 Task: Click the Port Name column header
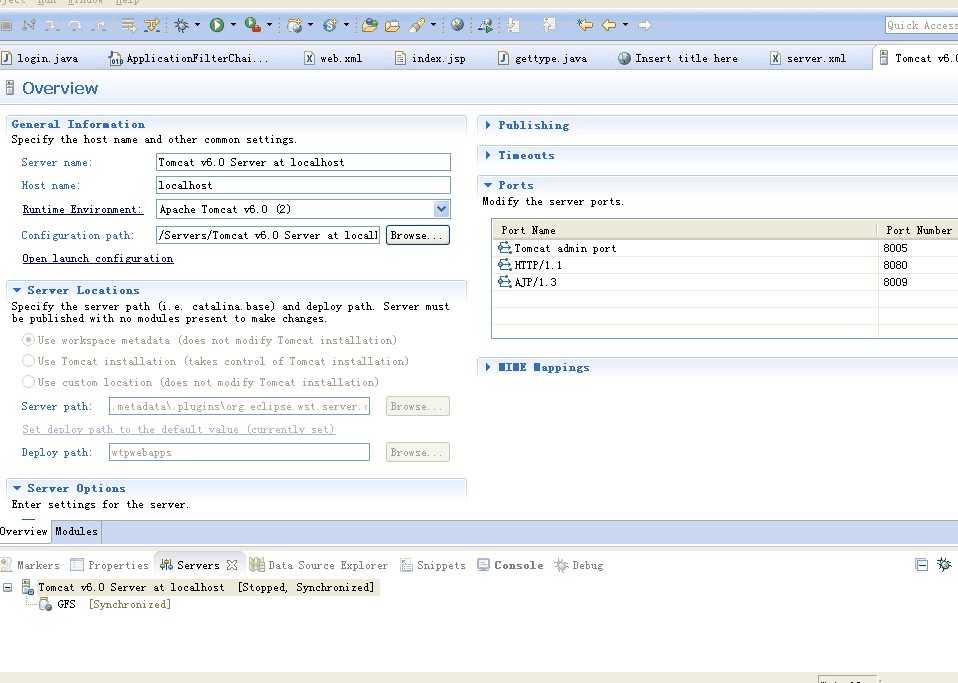click(x=685, y=230)
